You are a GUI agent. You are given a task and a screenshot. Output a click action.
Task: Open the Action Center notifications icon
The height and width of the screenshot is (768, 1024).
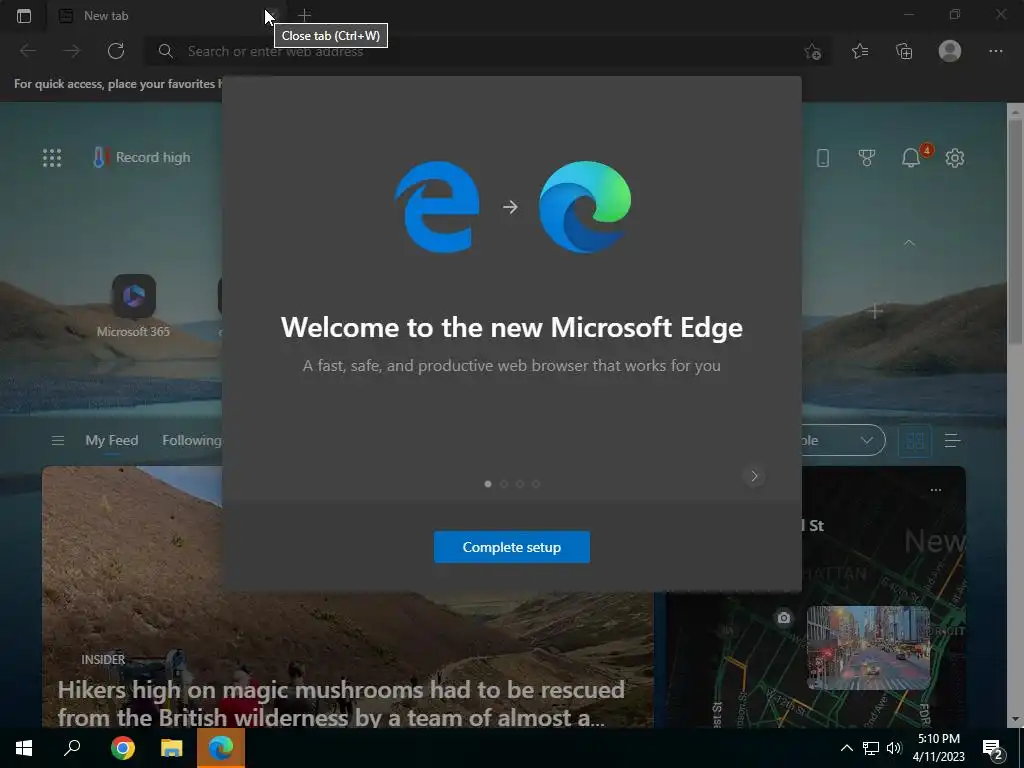pyautogui.click(x=993, y=748)
